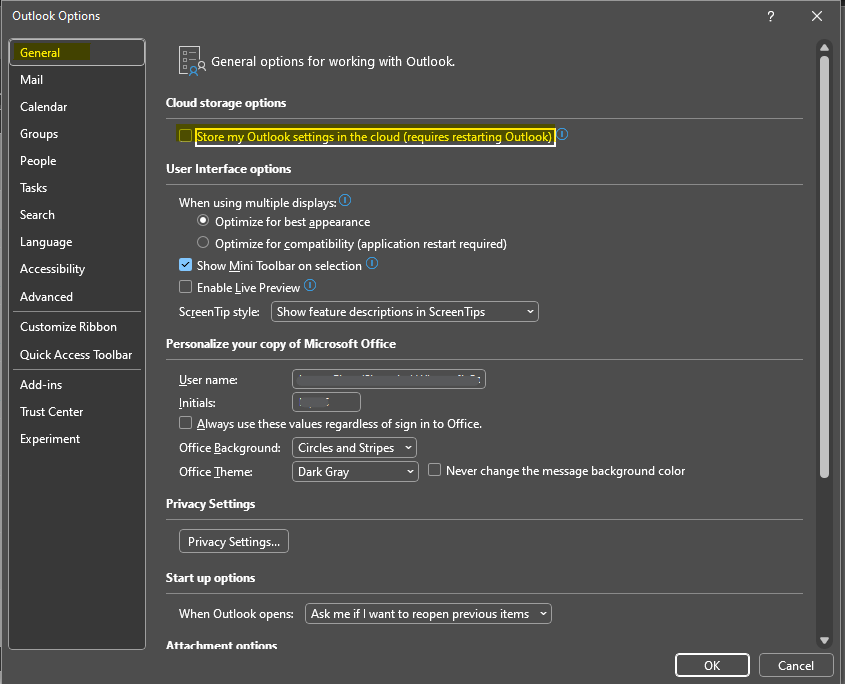The image size is (845, 684).
Task: Click the vertical scrollbar thumb
Action: coord(824,266)
